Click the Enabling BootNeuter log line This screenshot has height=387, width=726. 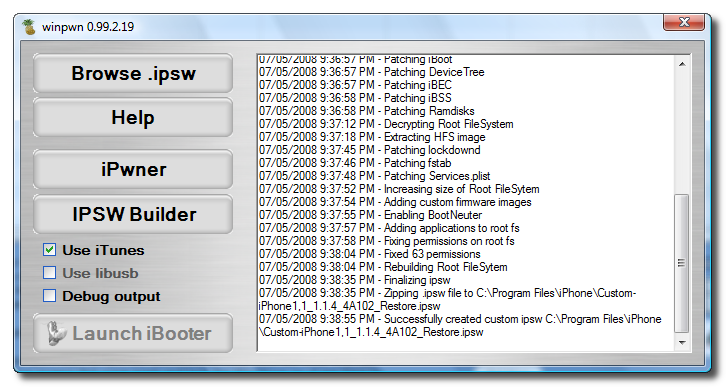[370, 215]
